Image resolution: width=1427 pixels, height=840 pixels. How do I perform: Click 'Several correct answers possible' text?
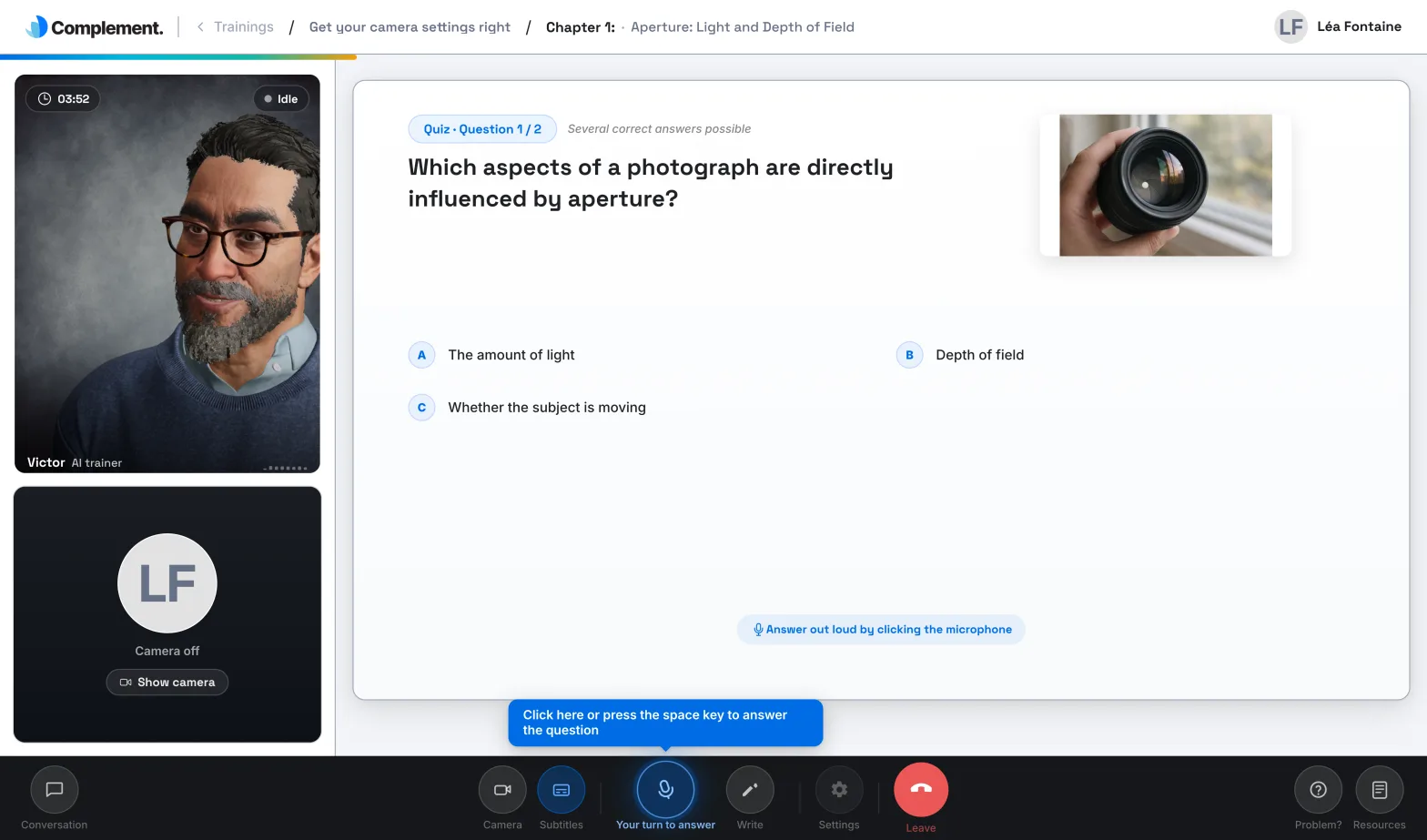(x=660, y=129)
